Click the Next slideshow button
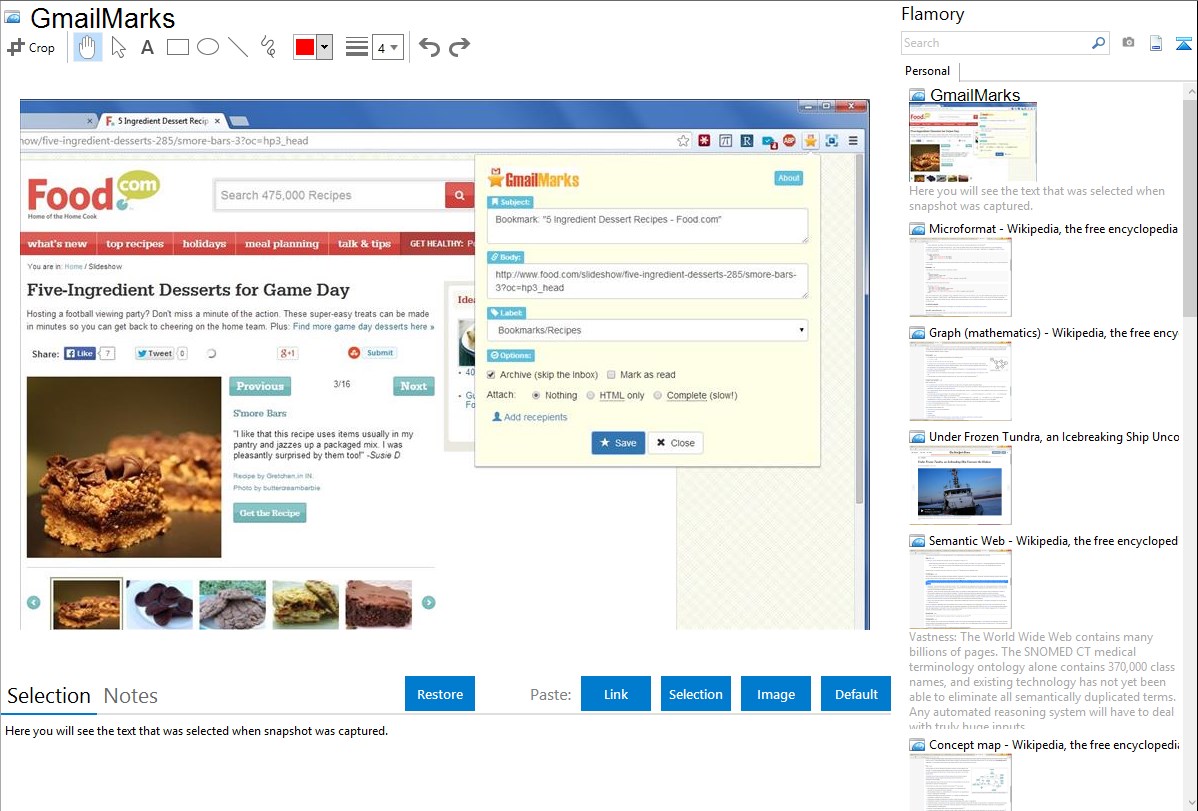 coord(413,386)
